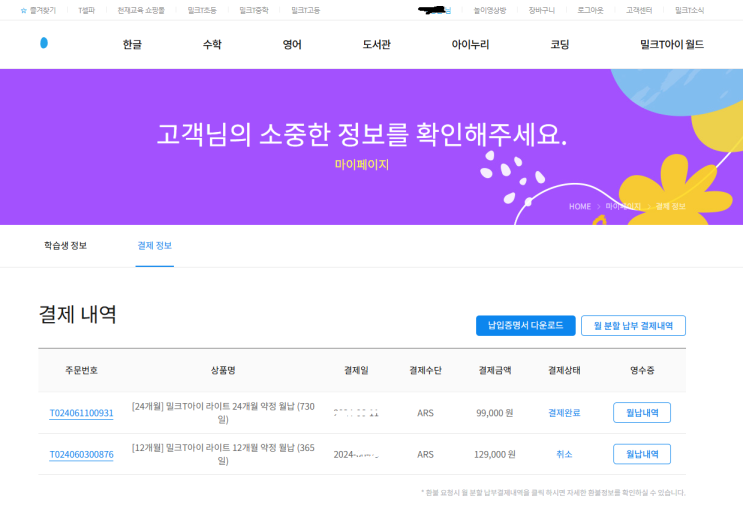Open the 밀크T소식 link
This screenshot has height=520, width=743.
tap(689, 10)
